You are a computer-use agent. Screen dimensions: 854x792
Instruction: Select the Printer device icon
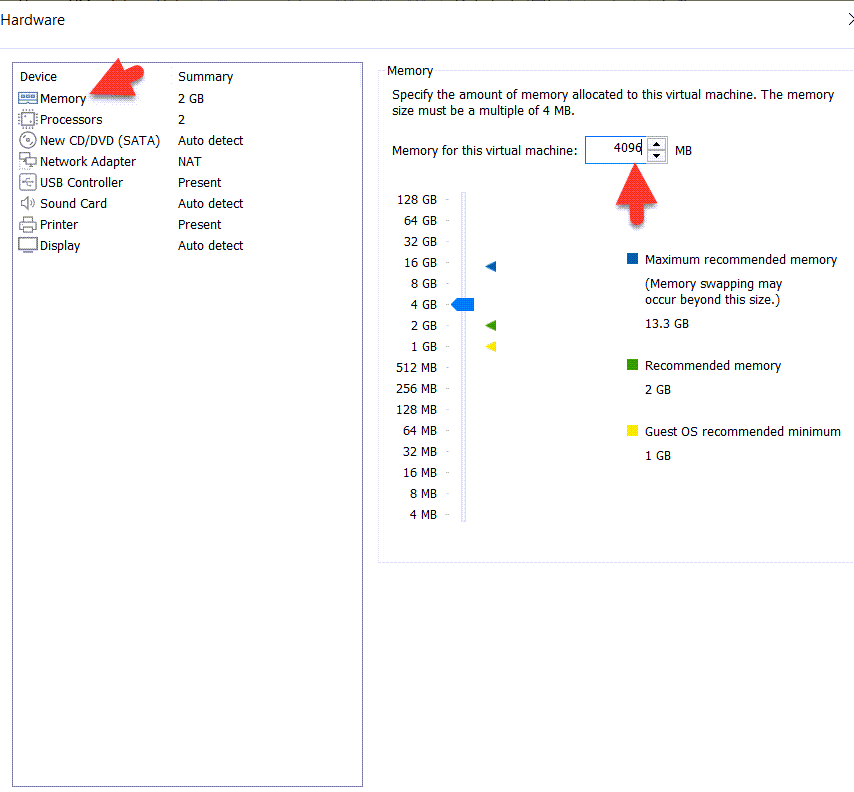tap(28, 224)
